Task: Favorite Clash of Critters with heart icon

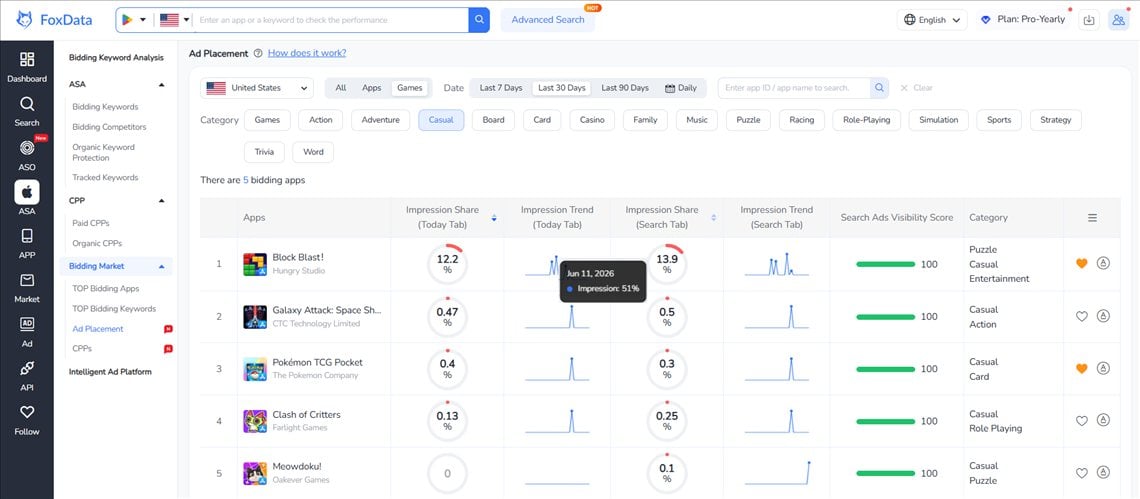Action: click(1082, 420)
